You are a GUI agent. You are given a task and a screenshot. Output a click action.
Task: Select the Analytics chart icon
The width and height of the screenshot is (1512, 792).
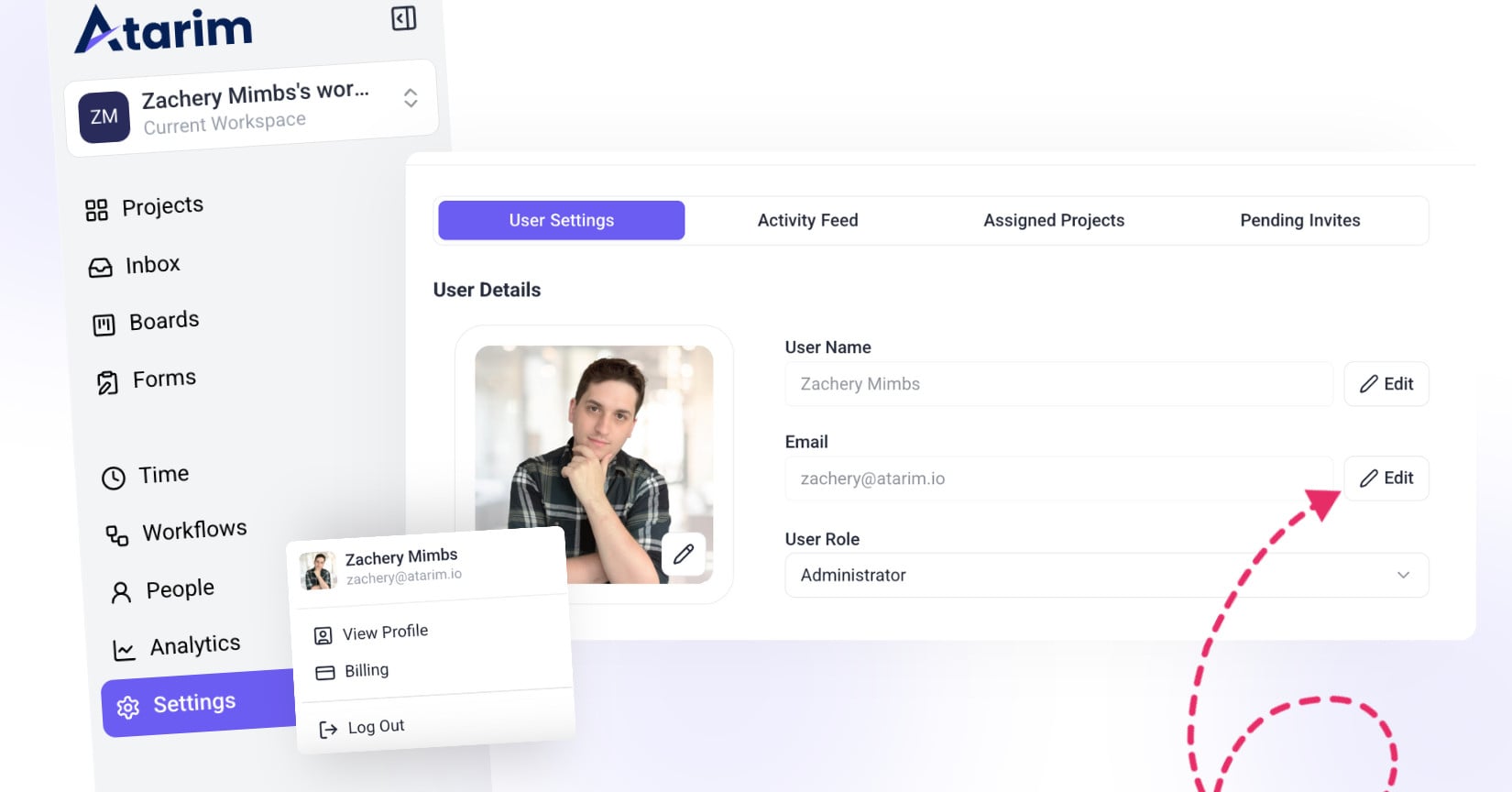pyautogui.click(x=124, y=650)
